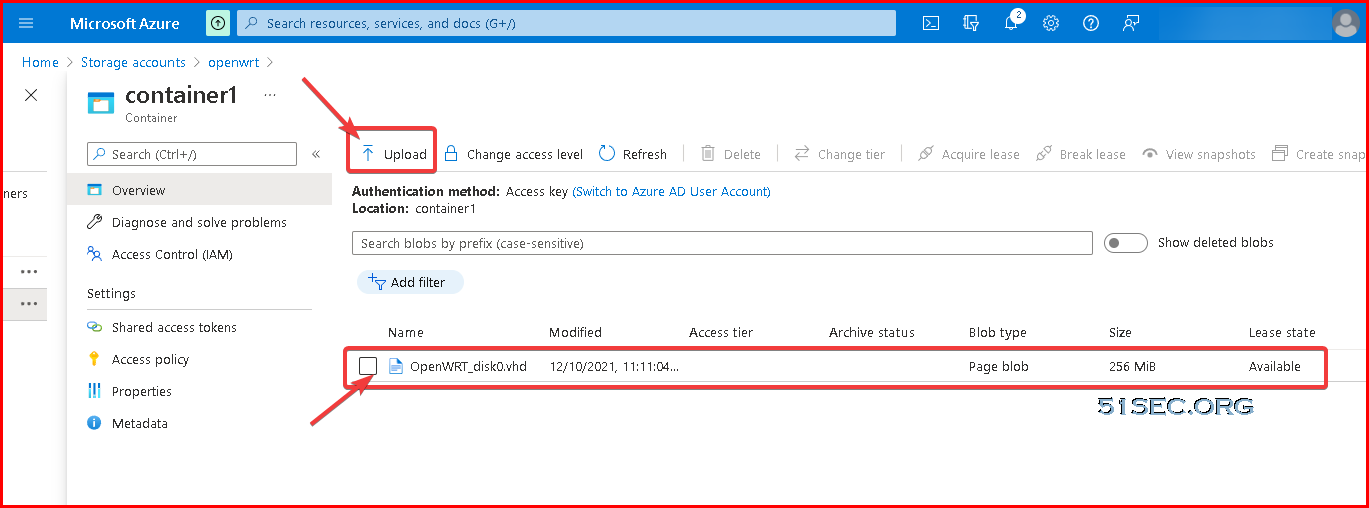The width and height of the screenshot is (1369, 508).
Task: Open the notifications bell
Action: (1011, 23)
